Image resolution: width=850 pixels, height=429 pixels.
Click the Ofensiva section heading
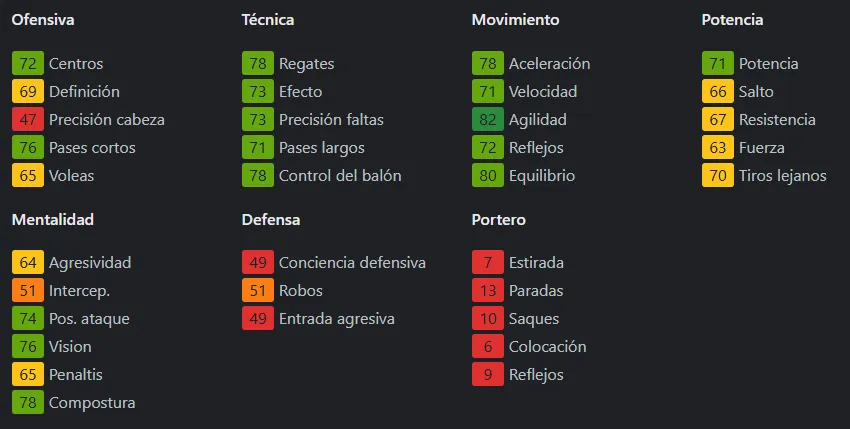pos(43,20)
